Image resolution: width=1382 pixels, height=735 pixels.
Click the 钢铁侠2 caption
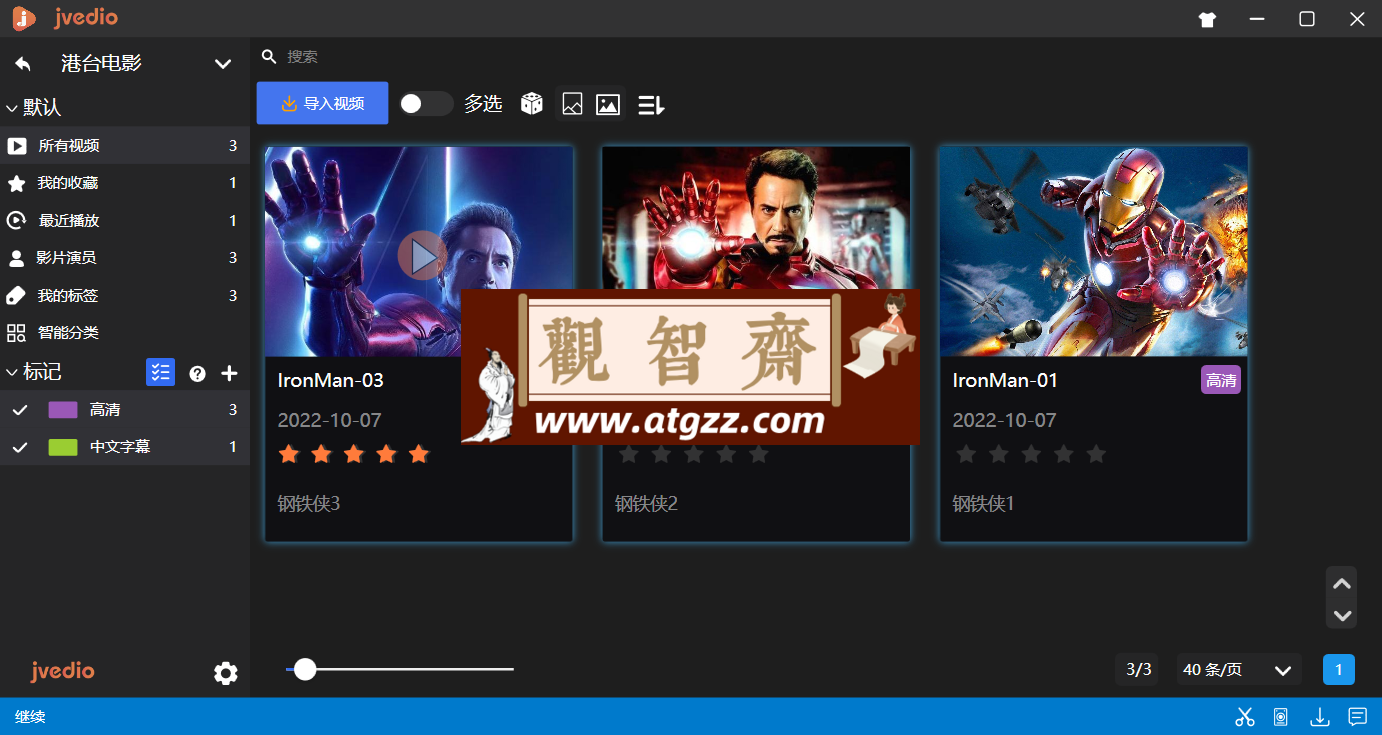646,504
